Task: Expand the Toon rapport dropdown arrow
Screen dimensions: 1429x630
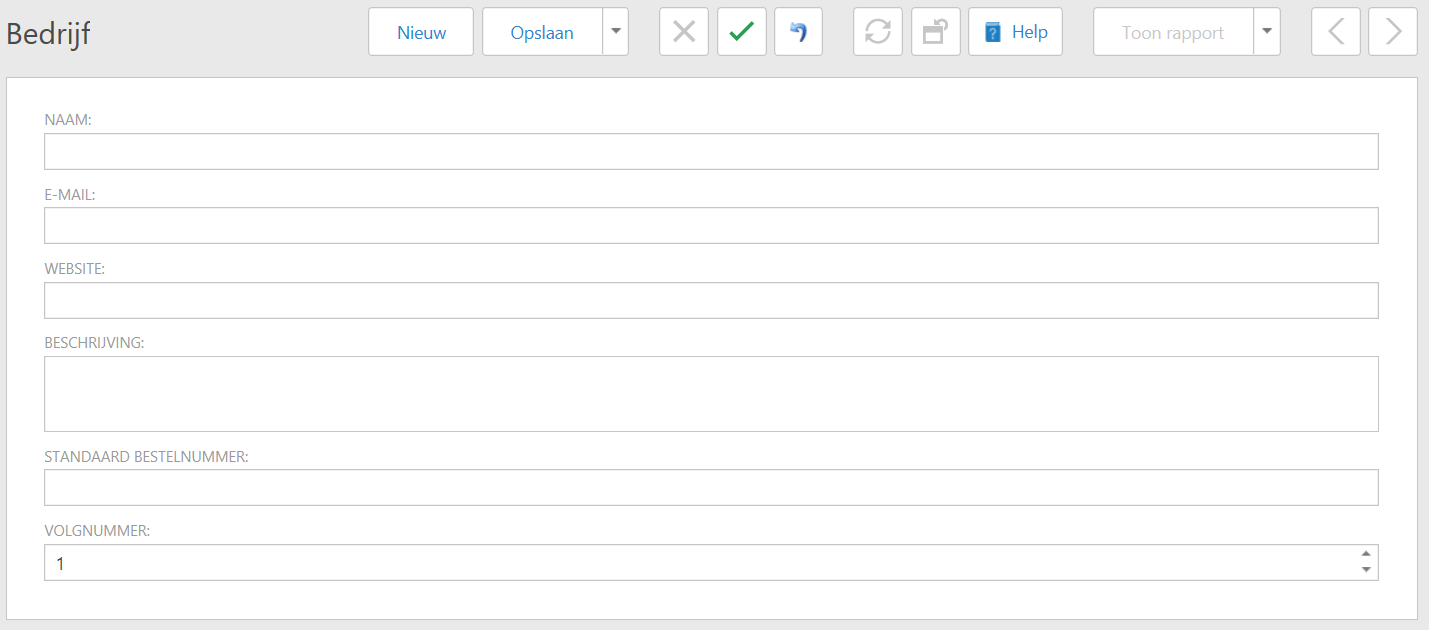Action: click(1267, 32)
